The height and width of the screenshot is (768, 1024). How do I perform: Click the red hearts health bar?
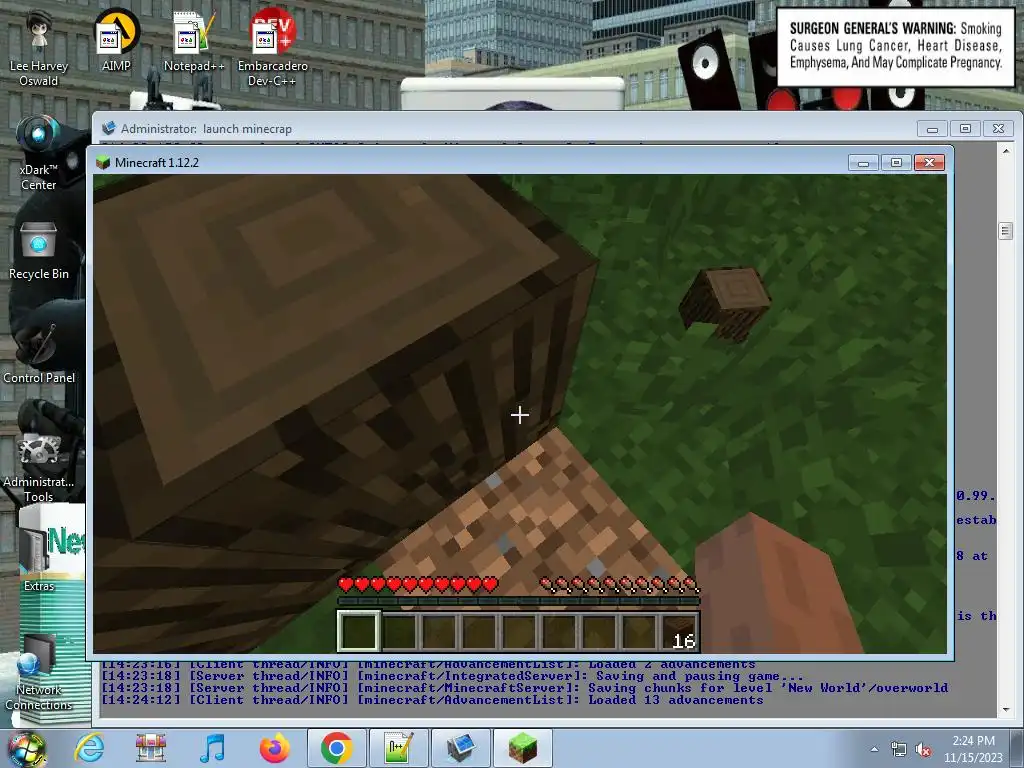tap(418, 584)
